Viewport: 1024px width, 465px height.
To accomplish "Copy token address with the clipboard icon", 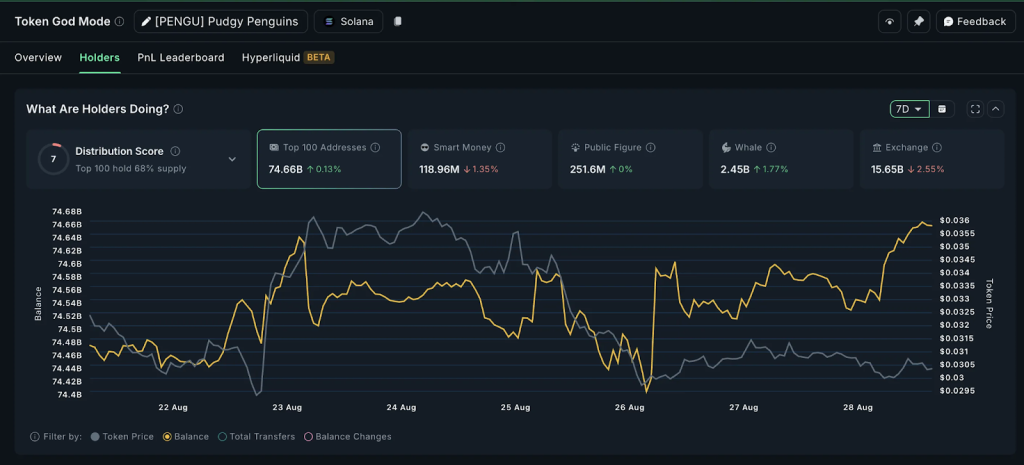I will (398, 22).
